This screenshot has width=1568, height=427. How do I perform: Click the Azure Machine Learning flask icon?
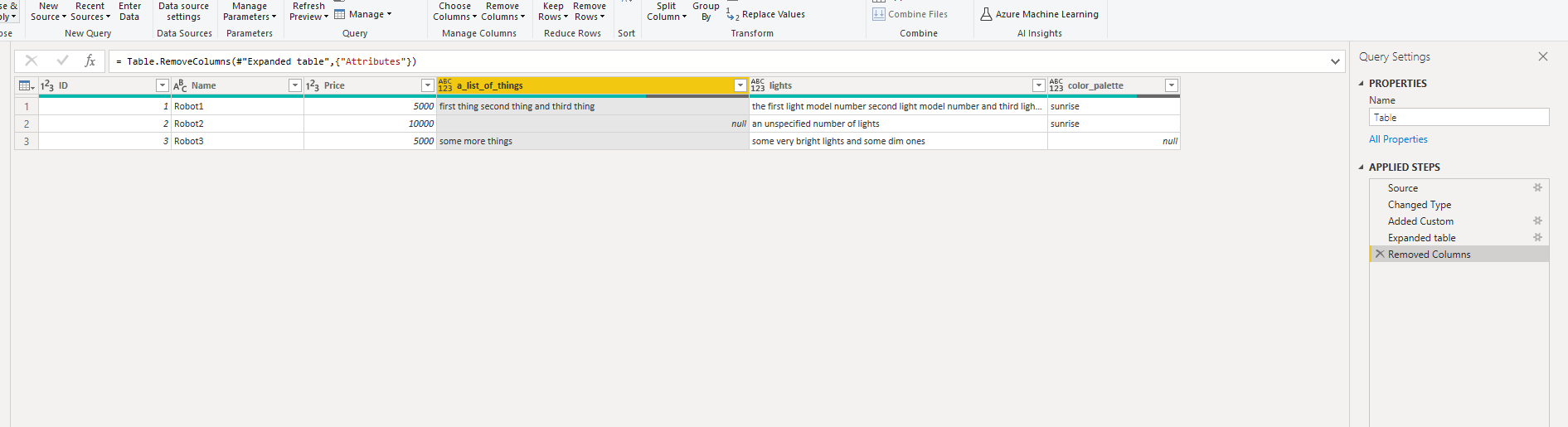(x=986, y=14)
